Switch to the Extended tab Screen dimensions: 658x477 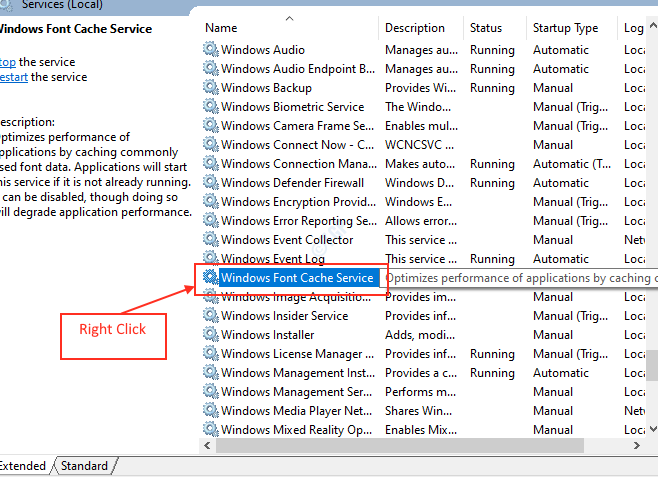pos(23,466)
